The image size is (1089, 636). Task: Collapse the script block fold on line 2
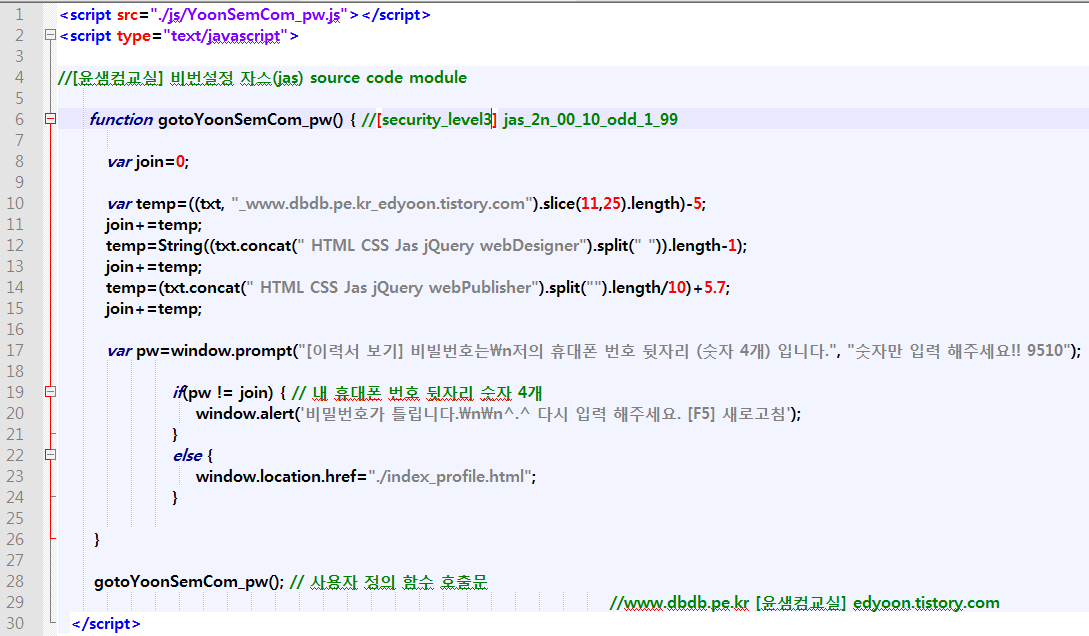50,35
